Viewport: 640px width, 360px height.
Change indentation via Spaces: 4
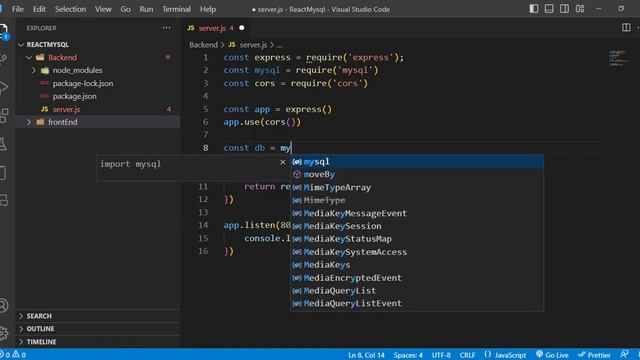pos(408,355)
